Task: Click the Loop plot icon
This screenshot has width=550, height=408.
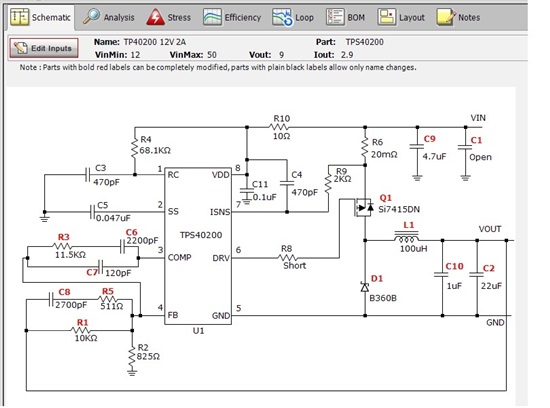Action: click(282, 17)
